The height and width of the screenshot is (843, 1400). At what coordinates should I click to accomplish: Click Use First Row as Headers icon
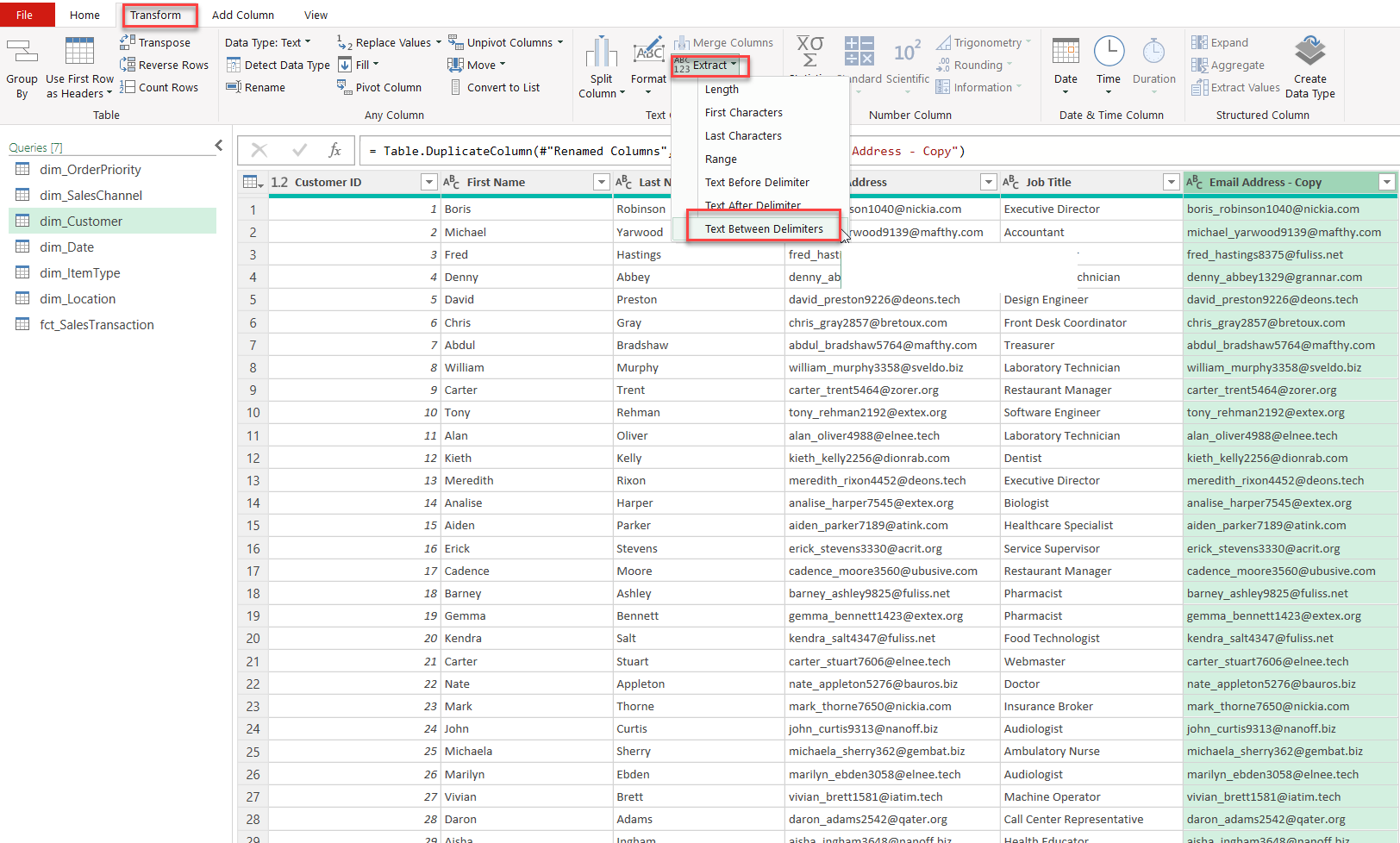coord(79,52)
